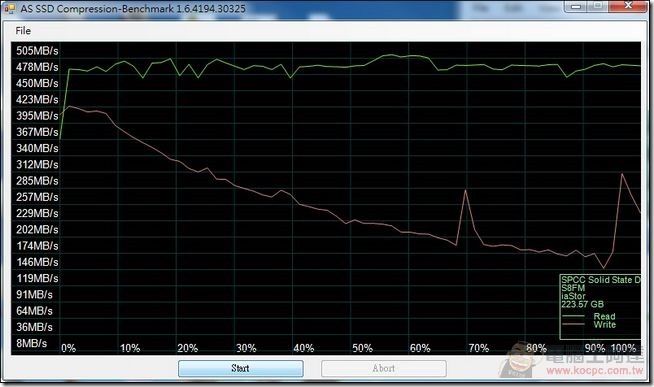Click the 60% x-axis label

420,348
